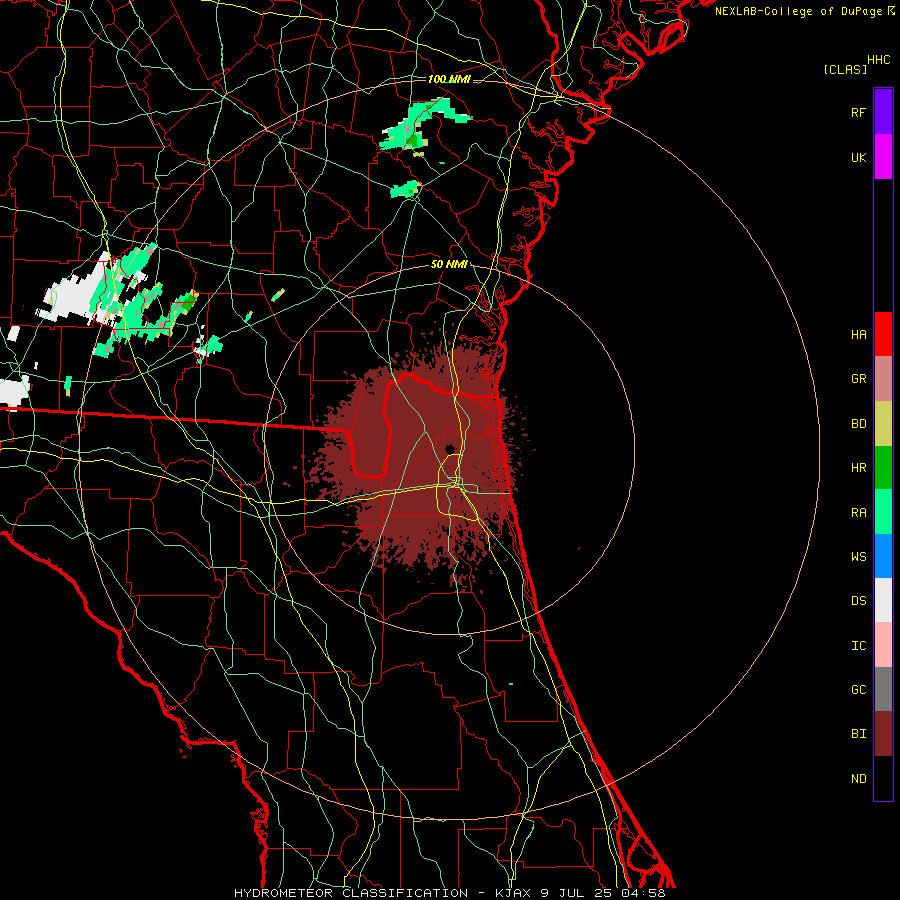Click the RF purple legend swatch
Image resolution: width=900 pixels, height=900 pixels.
point(883,112)
